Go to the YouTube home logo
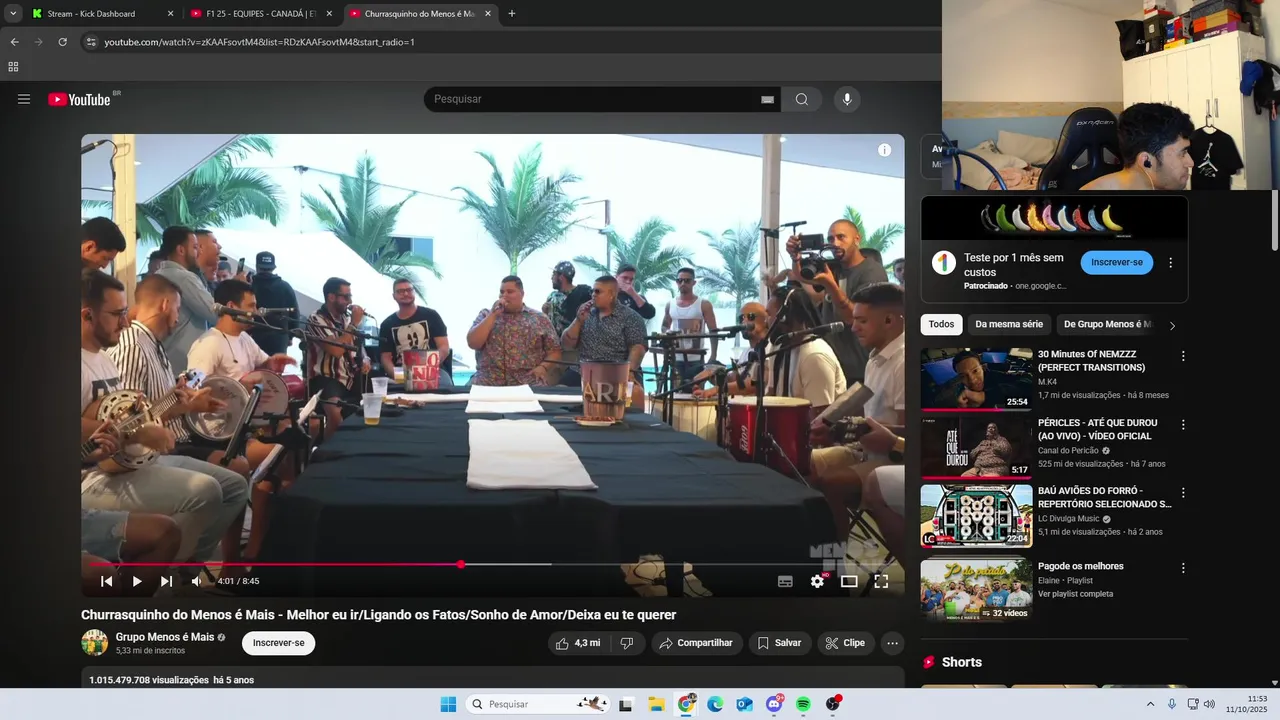The width and height of the screenshot is (1280, 720). (x=79, y=99)
